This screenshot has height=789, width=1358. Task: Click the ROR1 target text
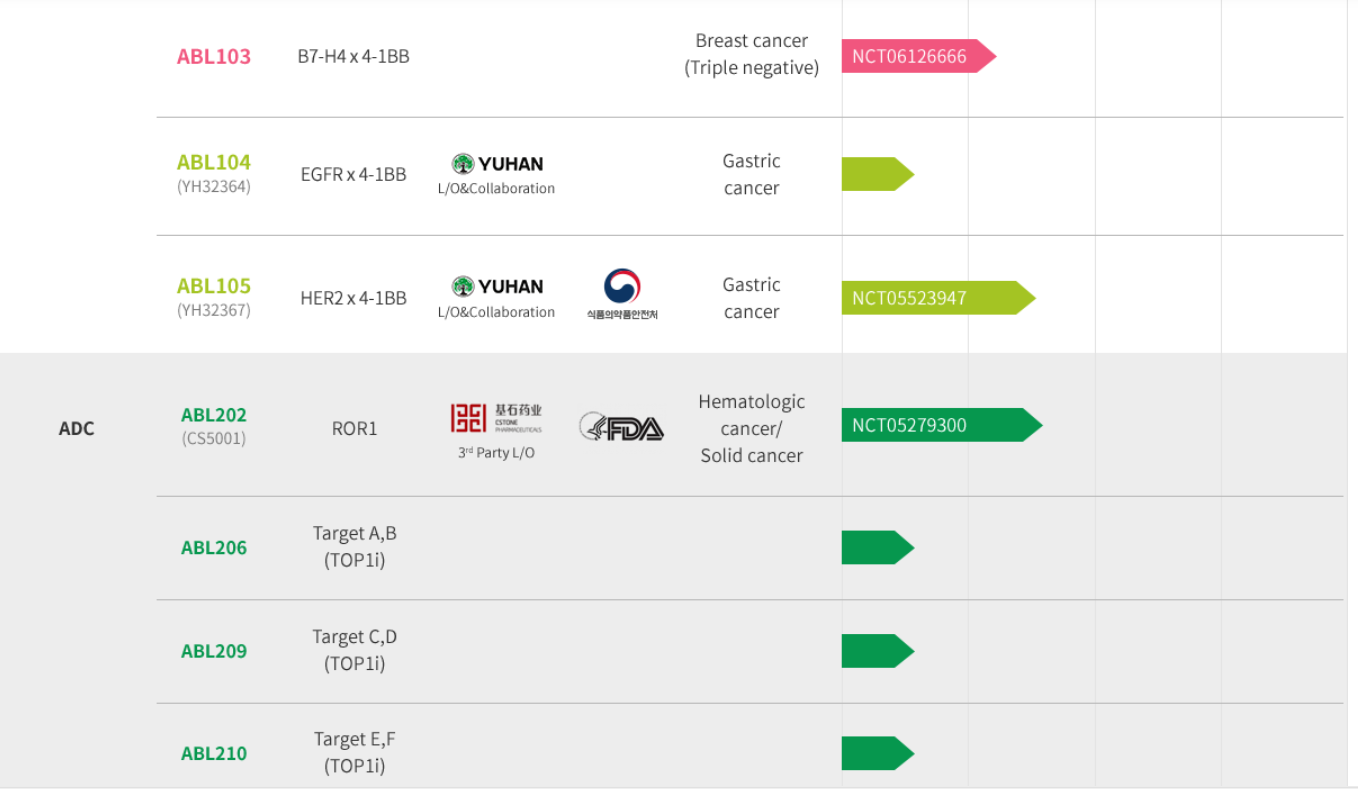[355, 429]
